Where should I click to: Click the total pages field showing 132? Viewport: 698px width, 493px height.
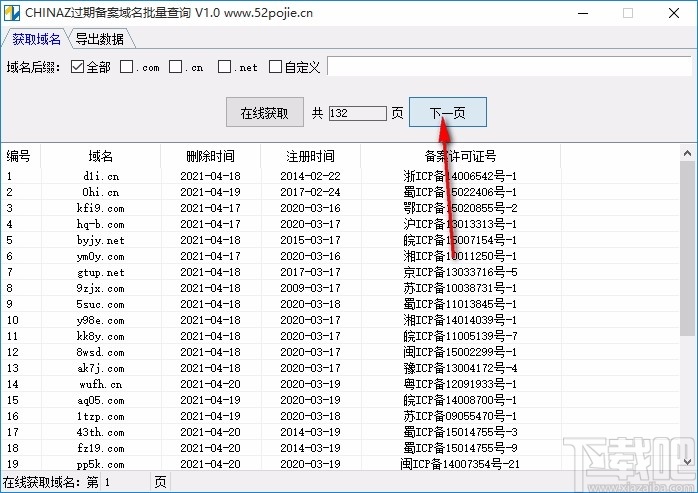point(357,113)
